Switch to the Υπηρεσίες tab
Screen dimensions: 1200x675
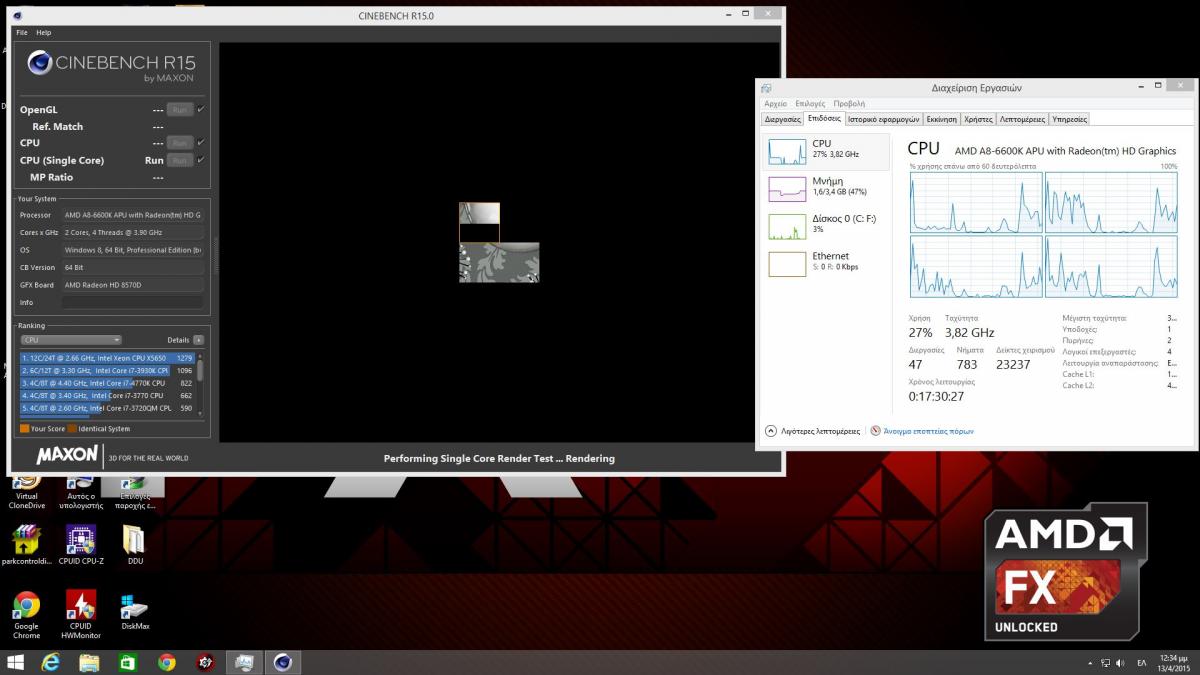pyautogui.click(x=1069, y=119)
